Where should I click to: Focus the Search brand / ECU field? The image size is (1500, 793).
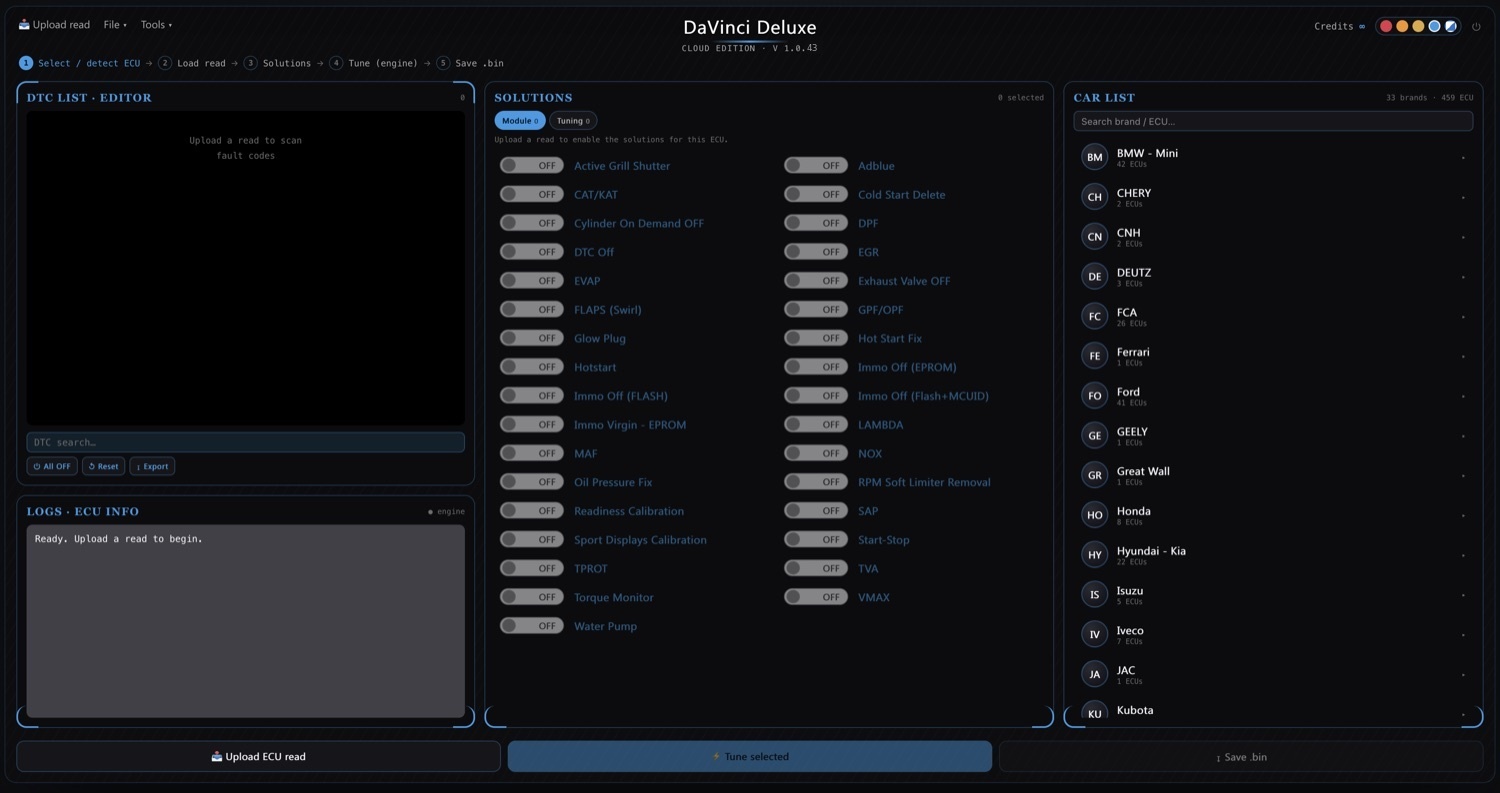click(1273, 121)
